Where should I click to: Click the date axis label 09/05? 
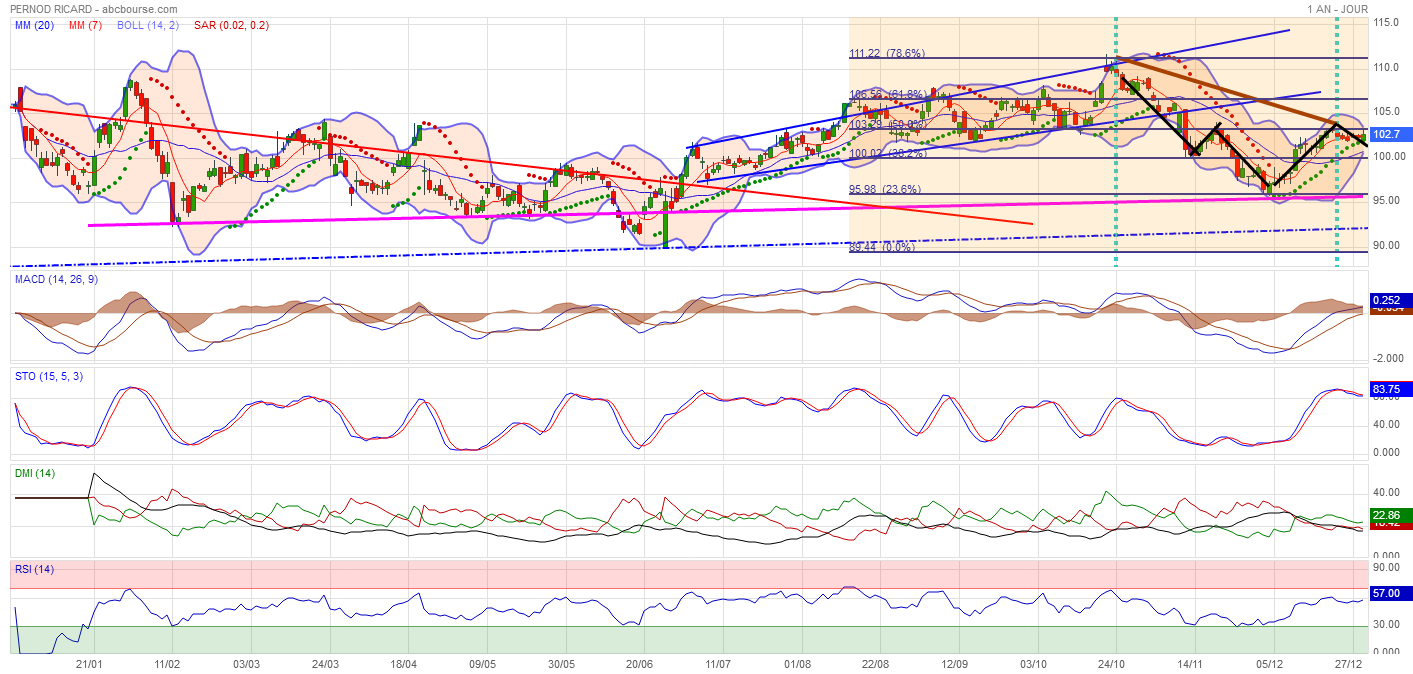point(482,663)
